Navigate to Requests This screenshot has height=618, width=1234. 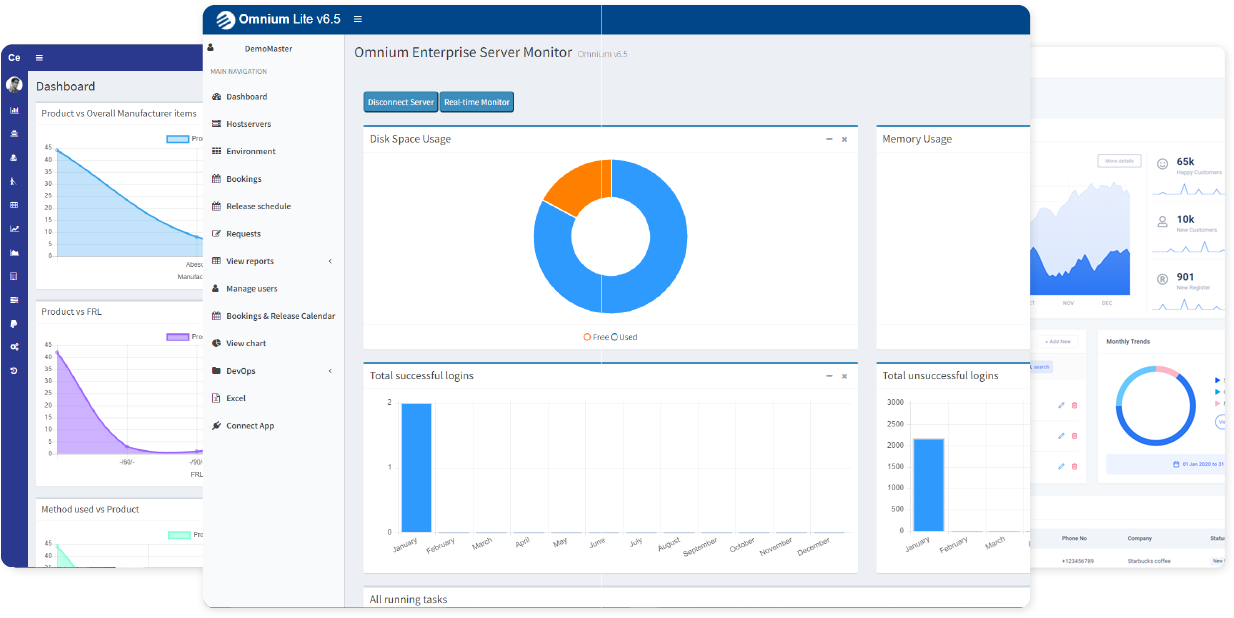[243, 234]
